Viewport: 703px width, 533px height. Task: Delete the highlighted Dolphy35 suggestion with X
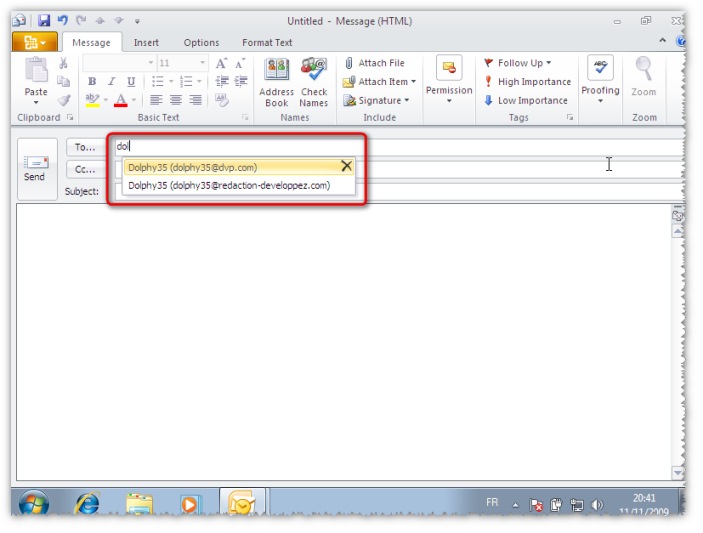click(346, 166)
